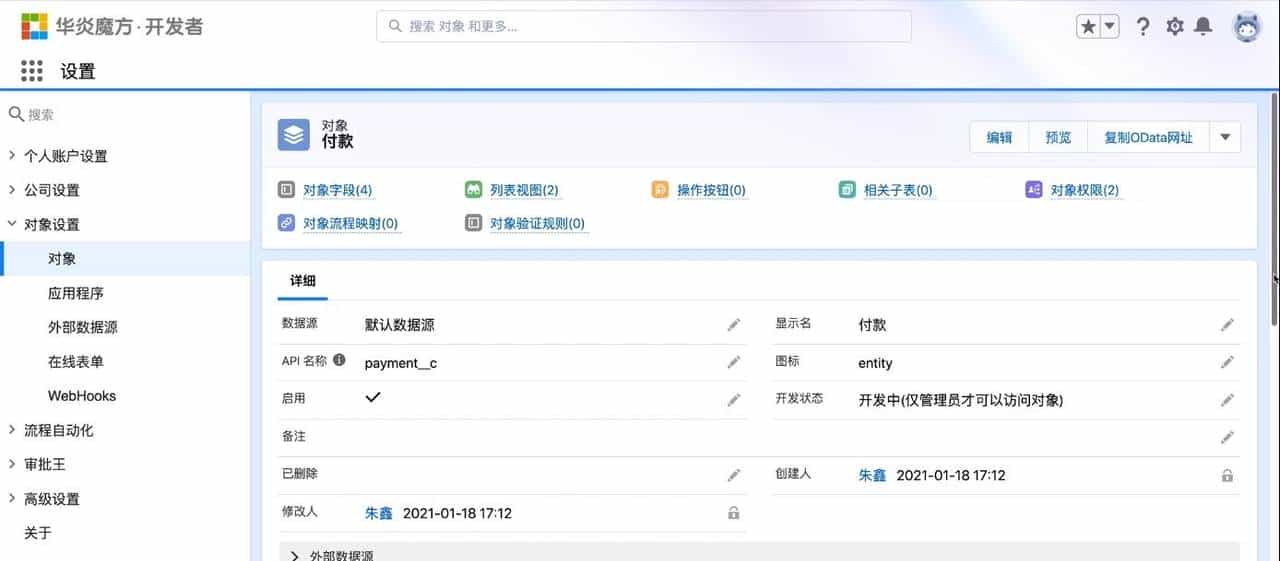Open notifications bell icon
The image size is (1280, 561).
(x=1204, y=27)
